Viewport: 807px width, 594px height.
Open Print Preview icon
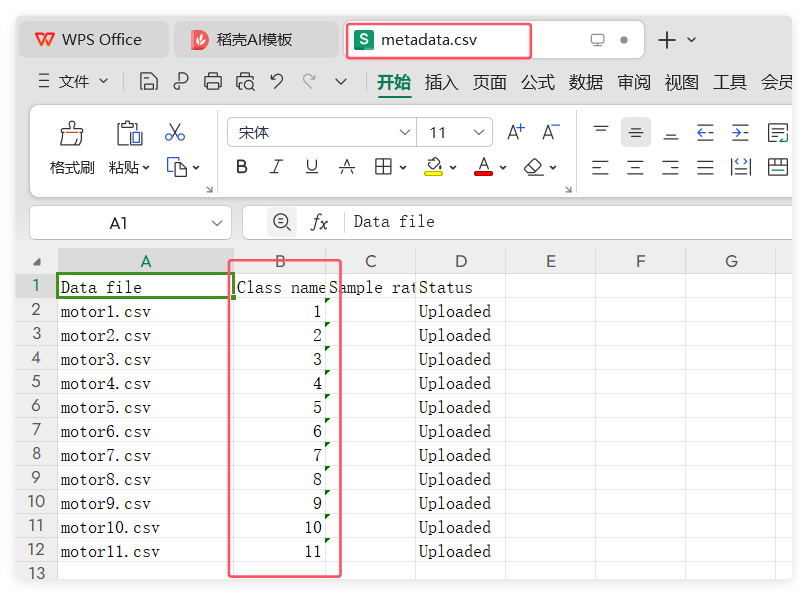(245, 81)
